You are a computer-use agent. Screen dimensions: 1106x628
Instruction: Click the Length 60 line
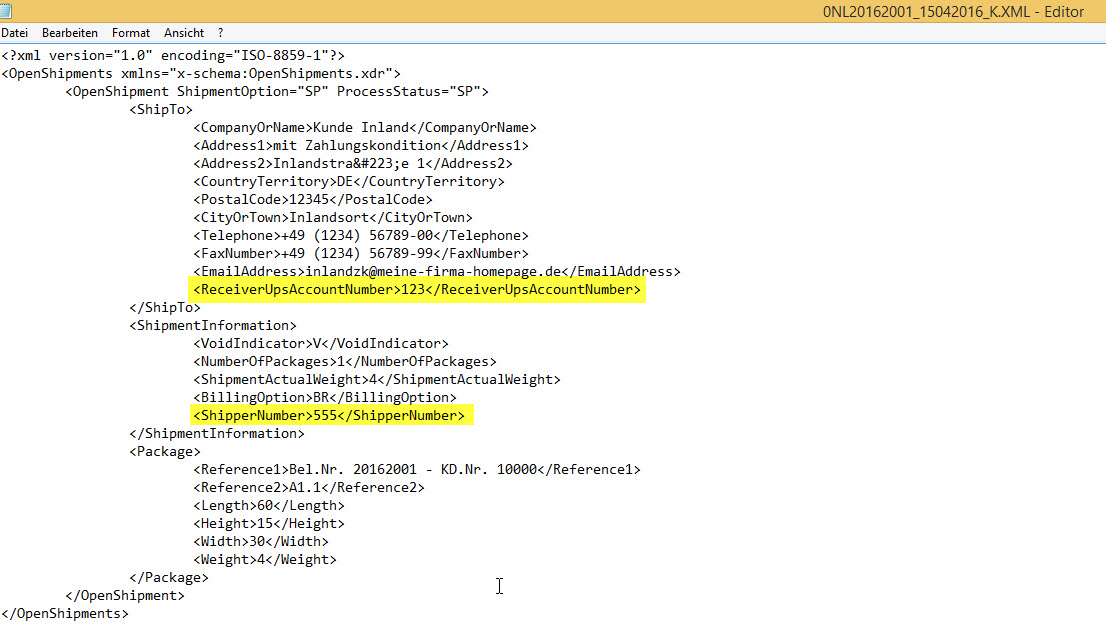coord(269,506)
